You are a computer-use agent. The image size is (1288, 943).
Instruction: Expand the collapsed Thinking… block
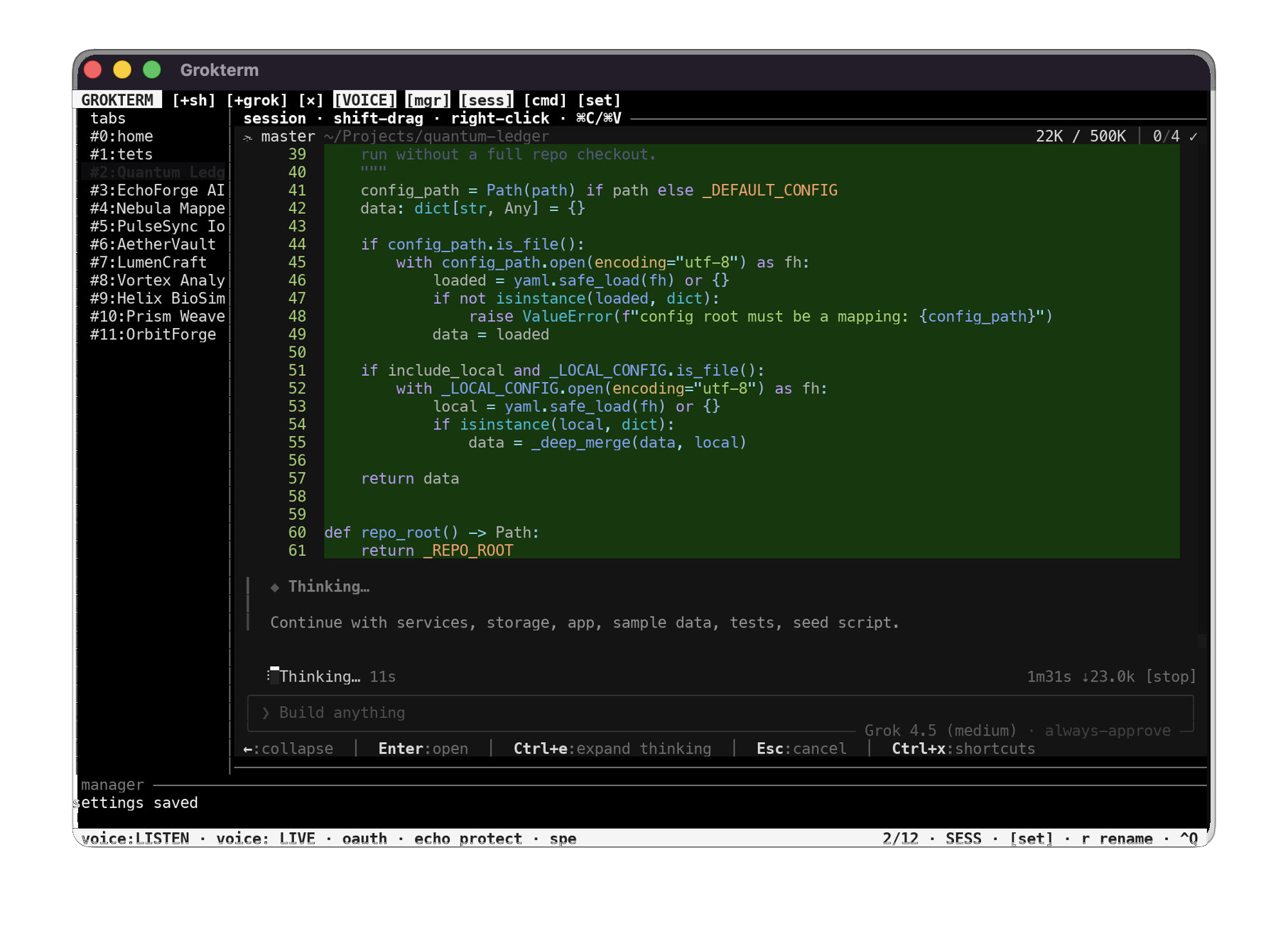(x=329, y=587)
